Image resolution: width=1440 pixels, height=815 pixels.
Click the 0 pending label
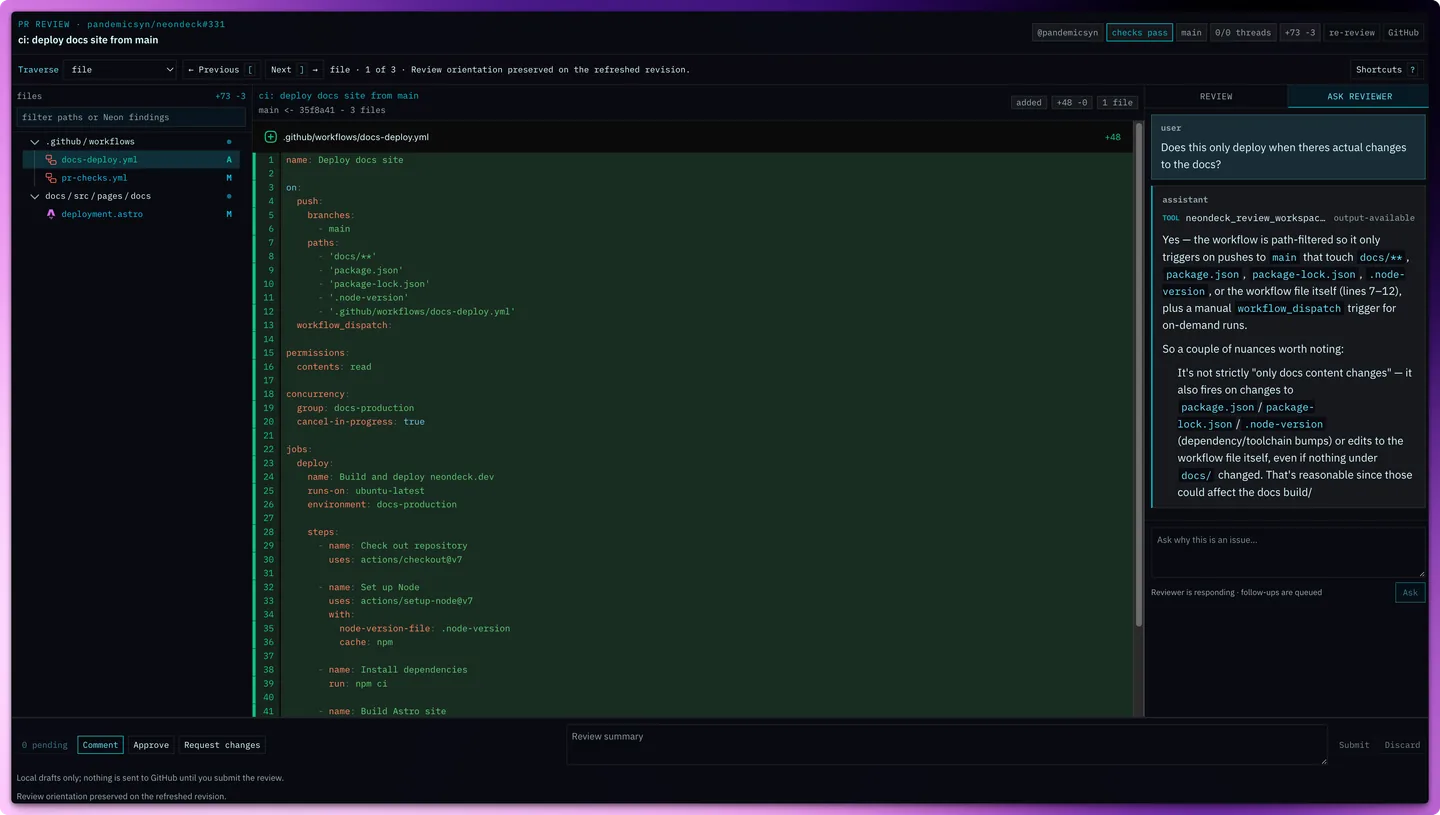(45, 745)
